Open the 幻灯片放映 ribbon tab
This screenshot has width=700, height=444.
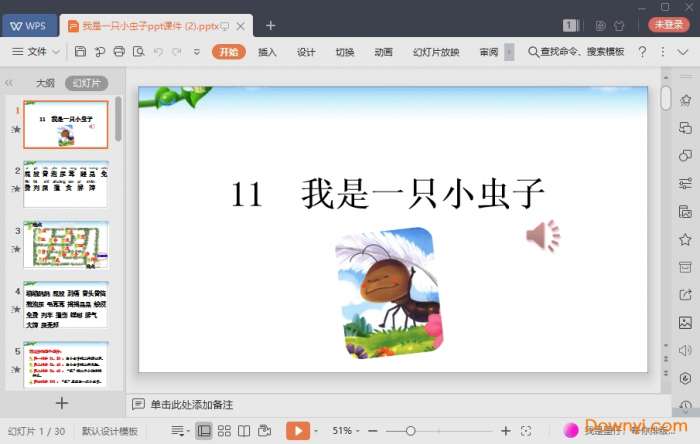coord(436,52)
